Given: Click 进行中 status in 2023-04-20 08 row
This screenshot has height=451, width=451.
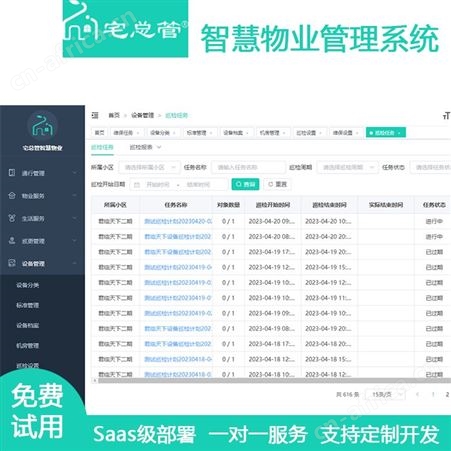Looking at the screenshot, I should tap(434, 237).
